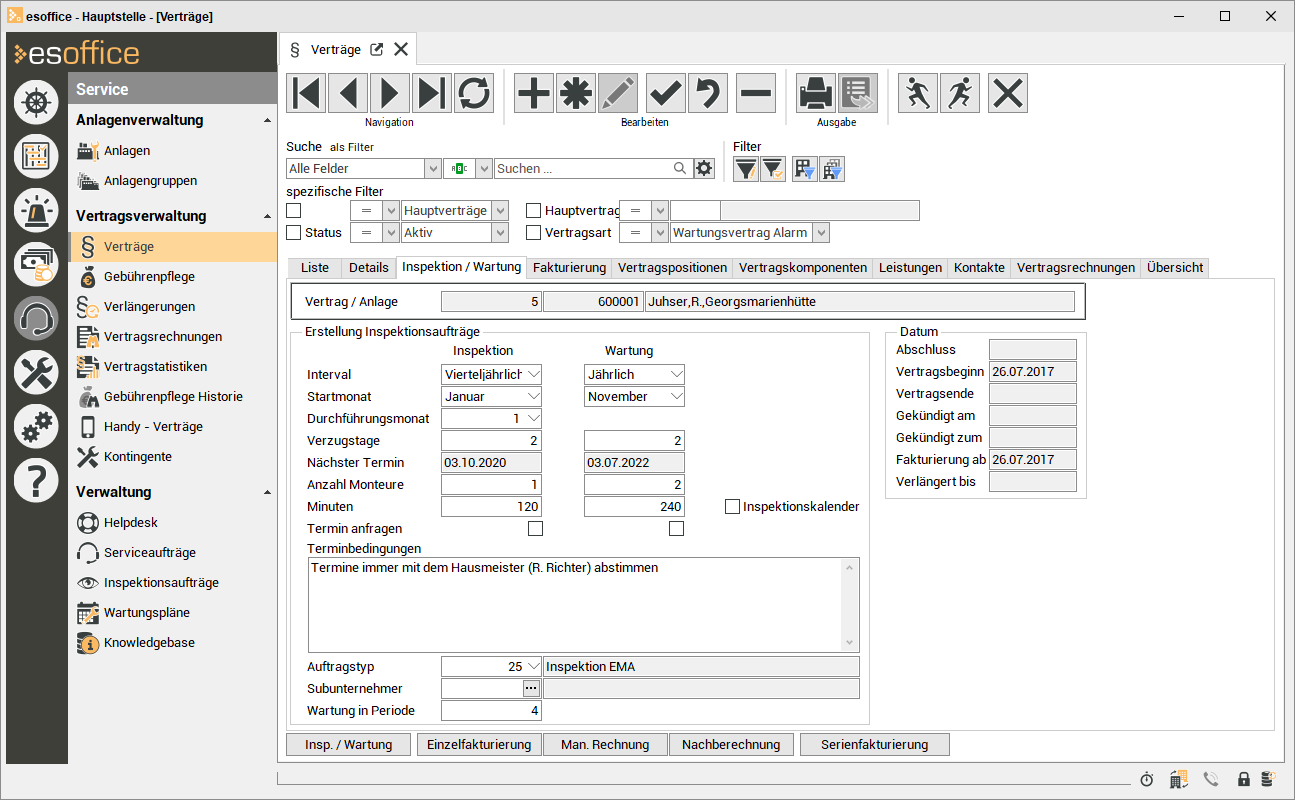Screen dimensions: 1295x800
Task: Jump to first record navigation icon
Action: click(306, 93)
